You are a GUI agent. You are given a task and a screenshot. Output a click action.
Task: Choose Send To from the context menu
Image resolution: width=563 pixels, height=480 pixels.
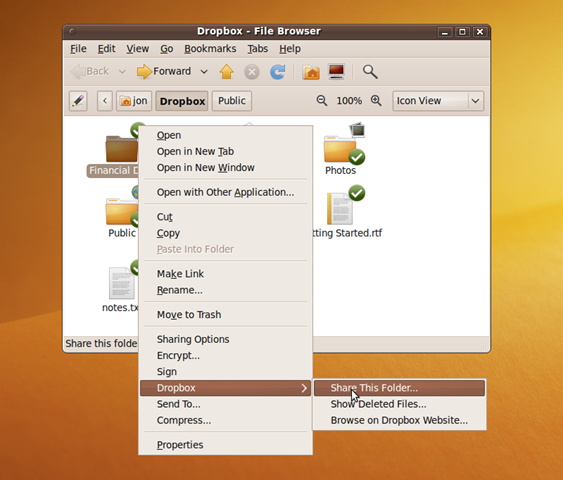[225, 404]
